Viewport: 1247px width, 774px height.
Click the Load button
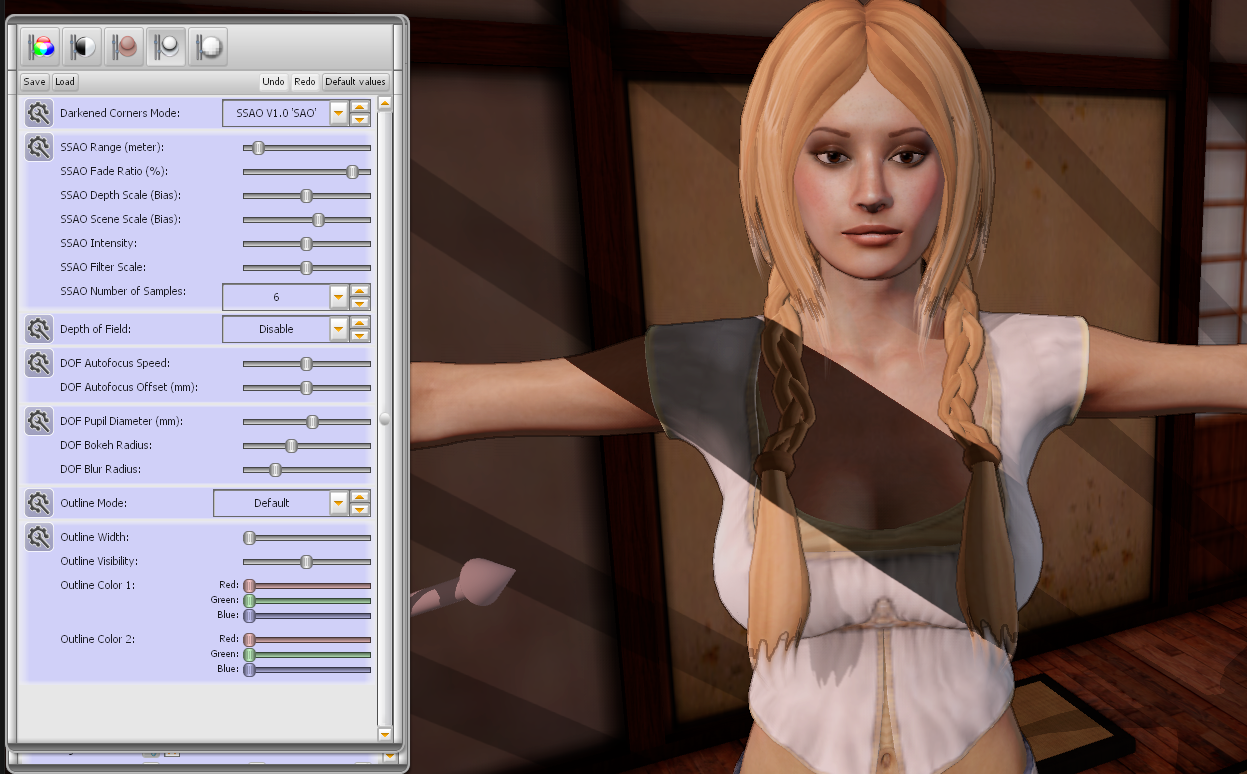click(x=65, y=82)
